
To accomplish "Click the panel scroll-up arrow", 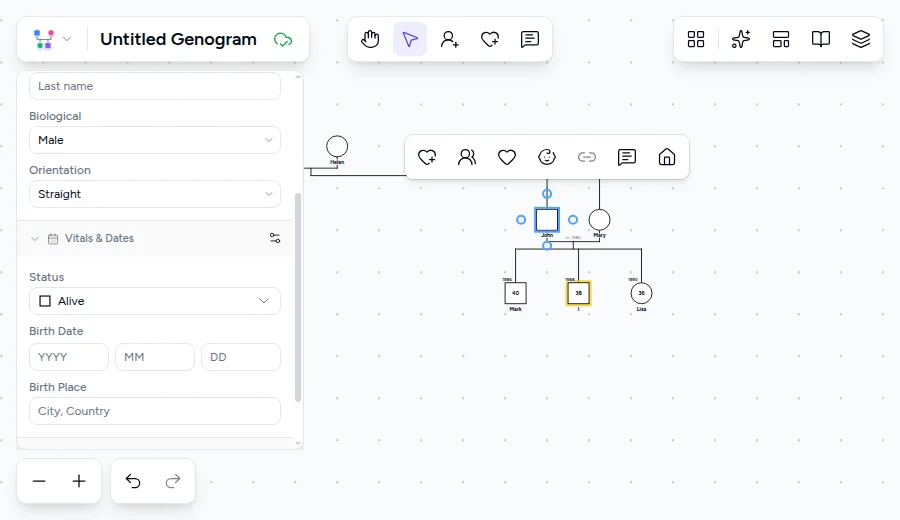I will pyautogui.click(x=298, y=77).
